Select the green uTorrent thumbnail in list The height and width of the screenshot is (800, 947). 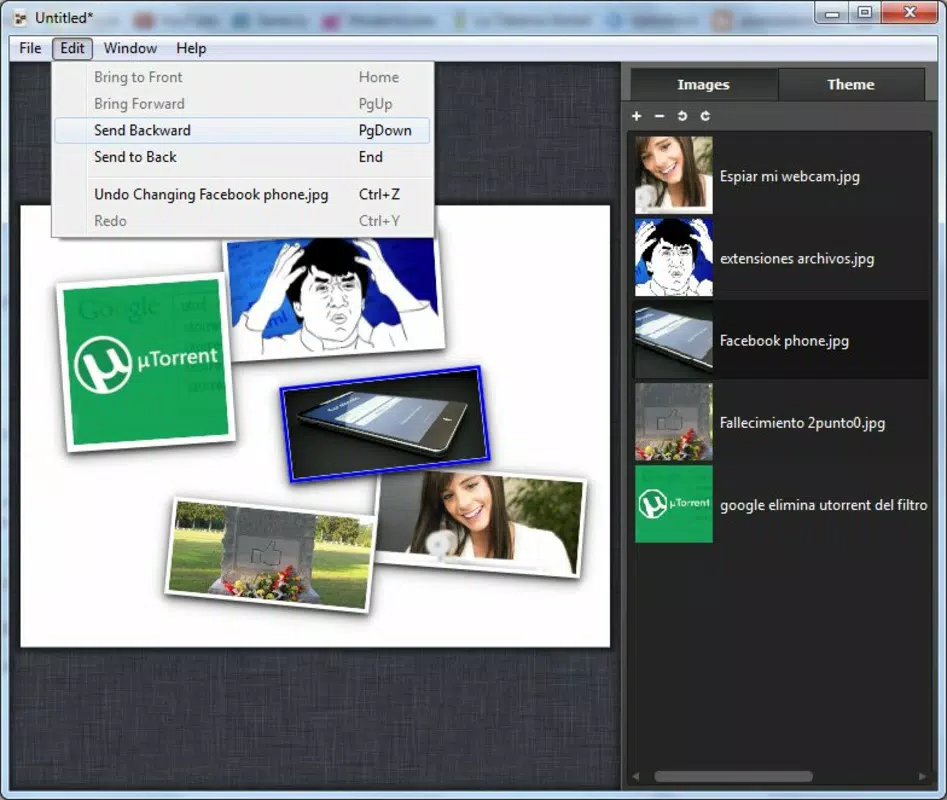(673, 504)
